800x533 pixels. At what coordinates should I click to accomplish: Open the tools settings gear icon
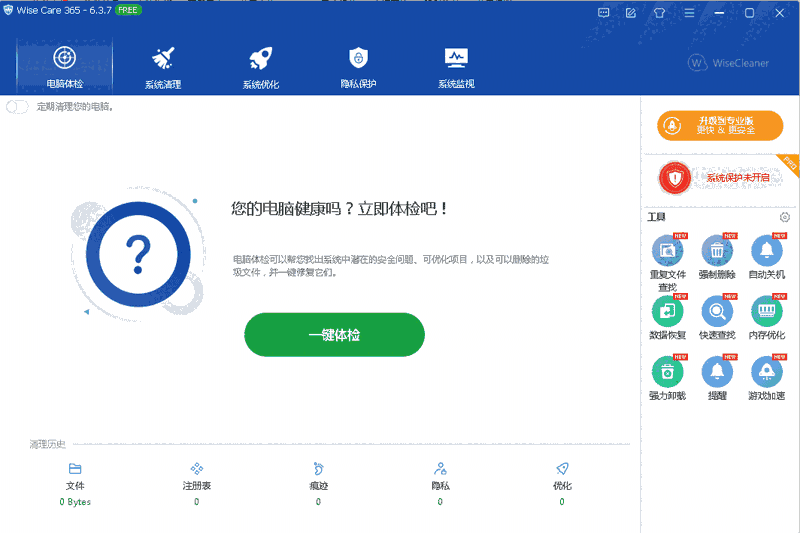click(785, 217)
